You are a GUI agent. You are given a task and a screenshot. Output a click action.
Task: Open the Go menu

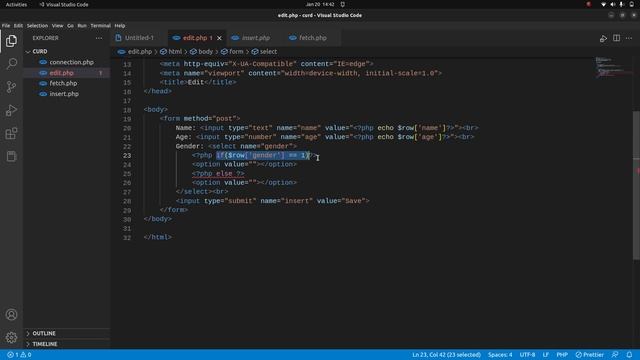(x=70, y=25)
